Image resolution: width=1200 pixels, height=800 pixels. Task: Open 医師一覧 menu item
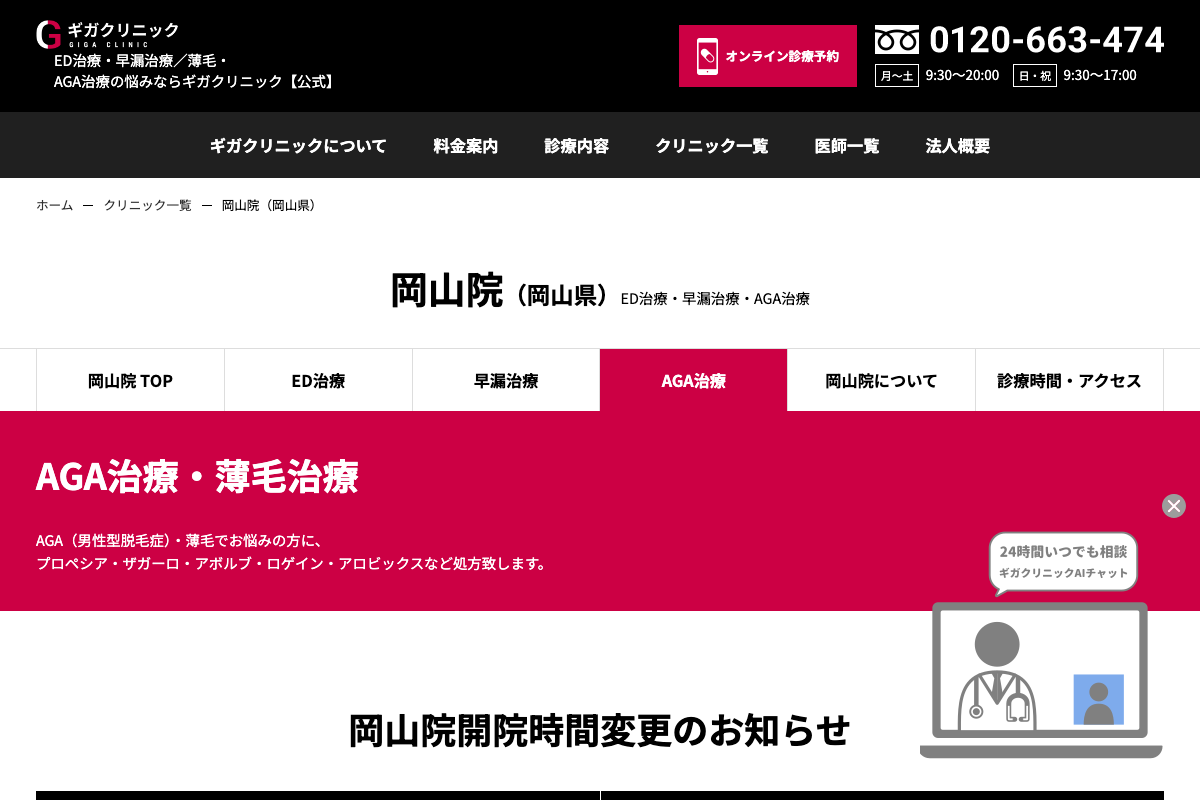click(x=847, y=146)
